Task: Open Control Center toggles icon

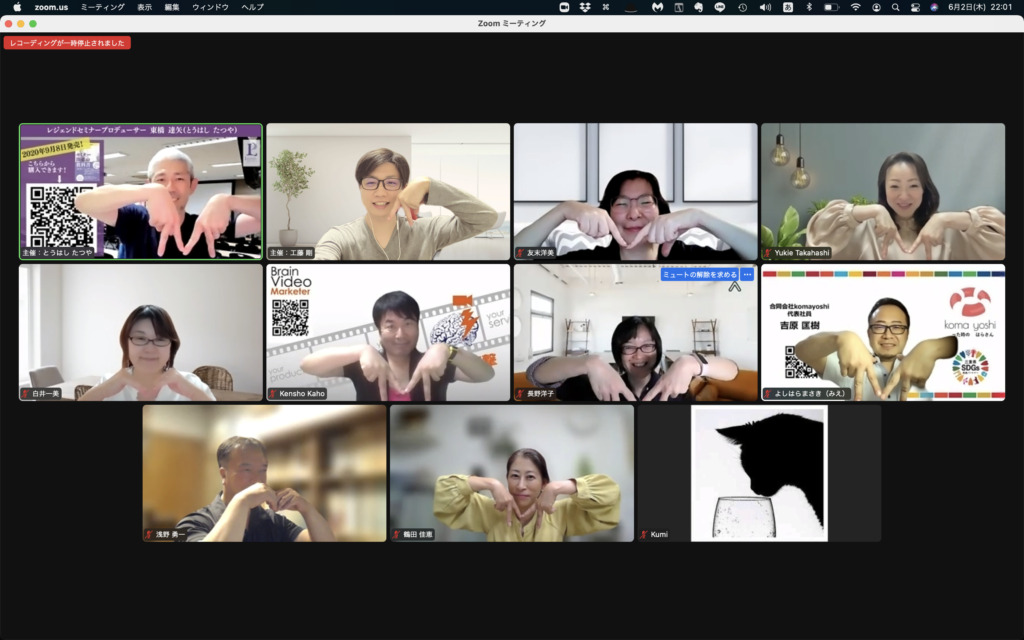Action: (x=914, y=7)
